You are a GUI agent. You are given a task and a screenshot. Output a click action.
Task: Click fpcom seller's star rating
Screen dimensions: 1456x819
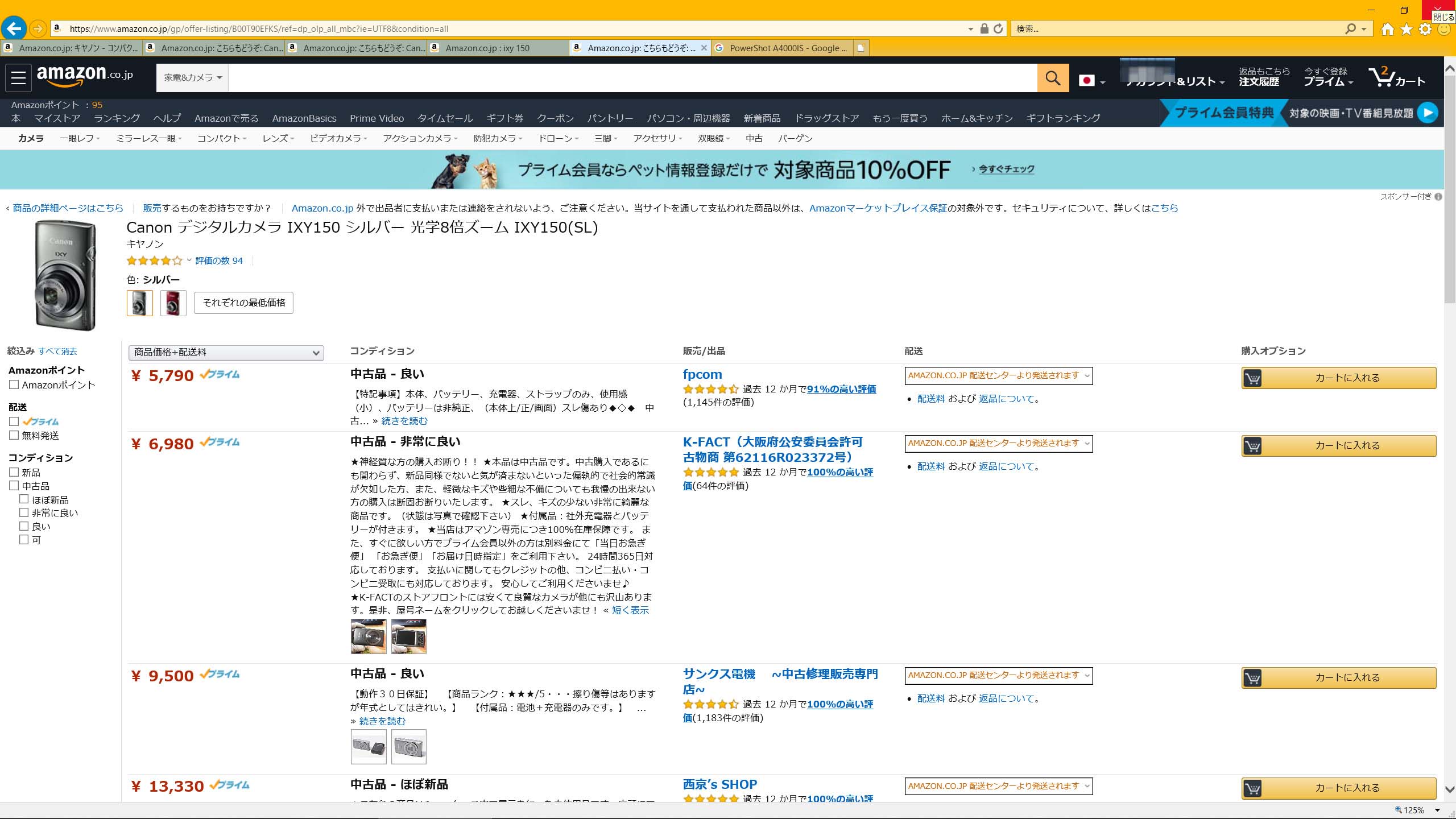[x=710, y=390]
